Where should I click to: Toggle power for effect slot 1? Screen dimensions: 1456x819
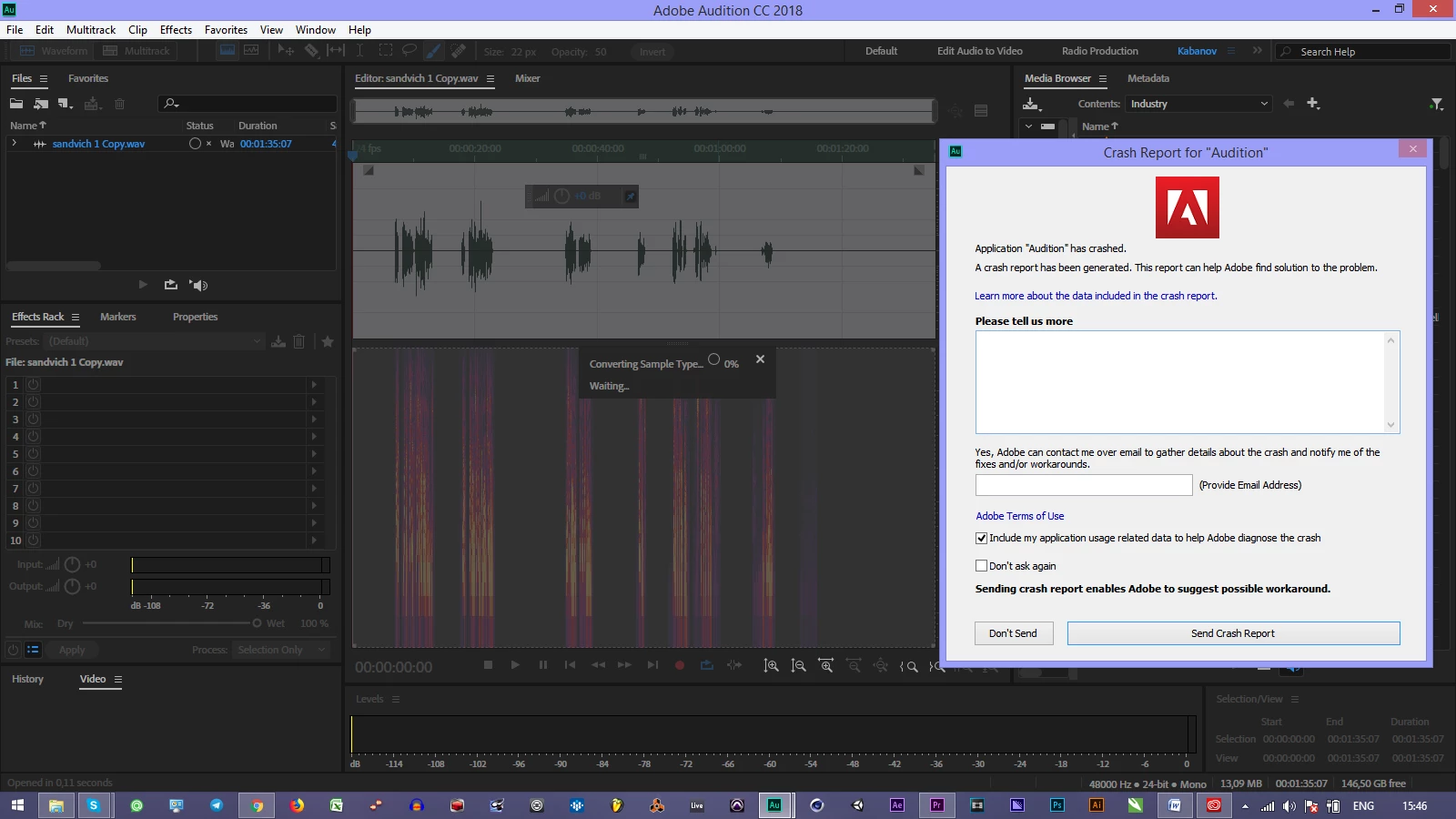click(33, 385)
